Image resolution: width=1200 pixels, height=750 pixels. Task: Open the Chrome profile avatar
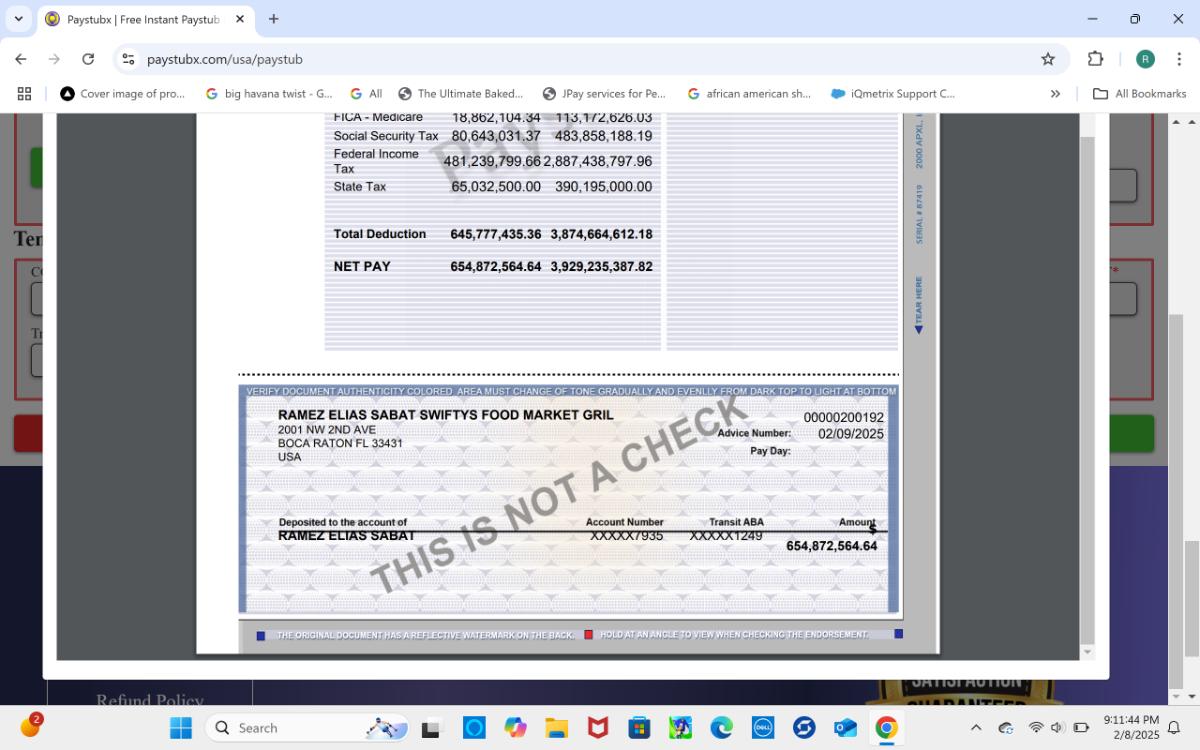tap(1145, 59)
